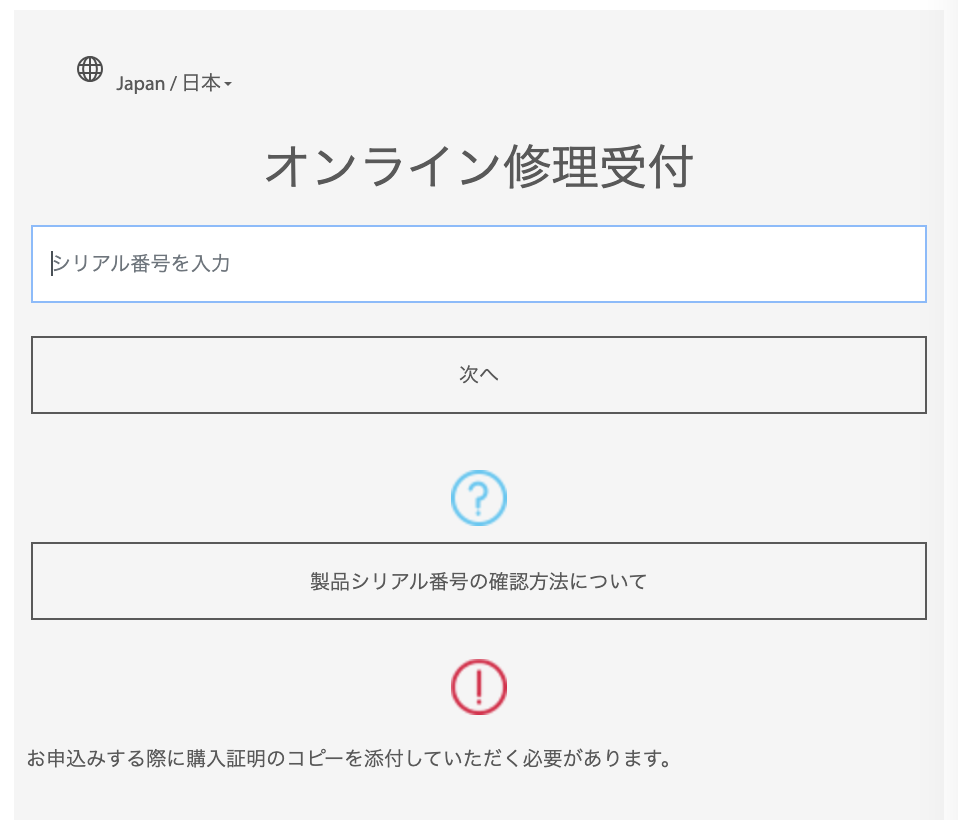The image size is (958, 820).
Task: Open the Japan / 日本 region dropdown
Action: click(173, 84)
